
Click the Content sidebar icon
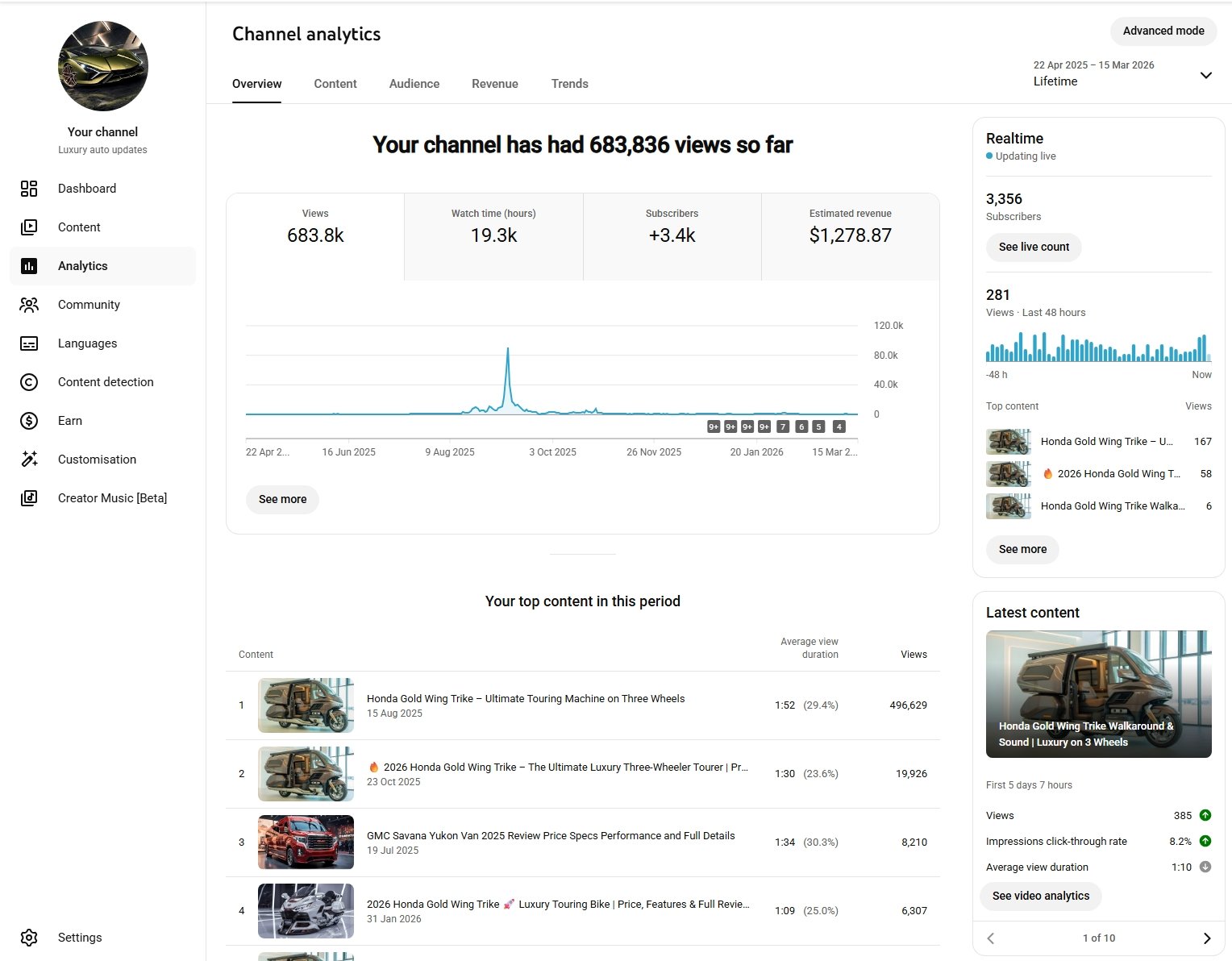29,227
